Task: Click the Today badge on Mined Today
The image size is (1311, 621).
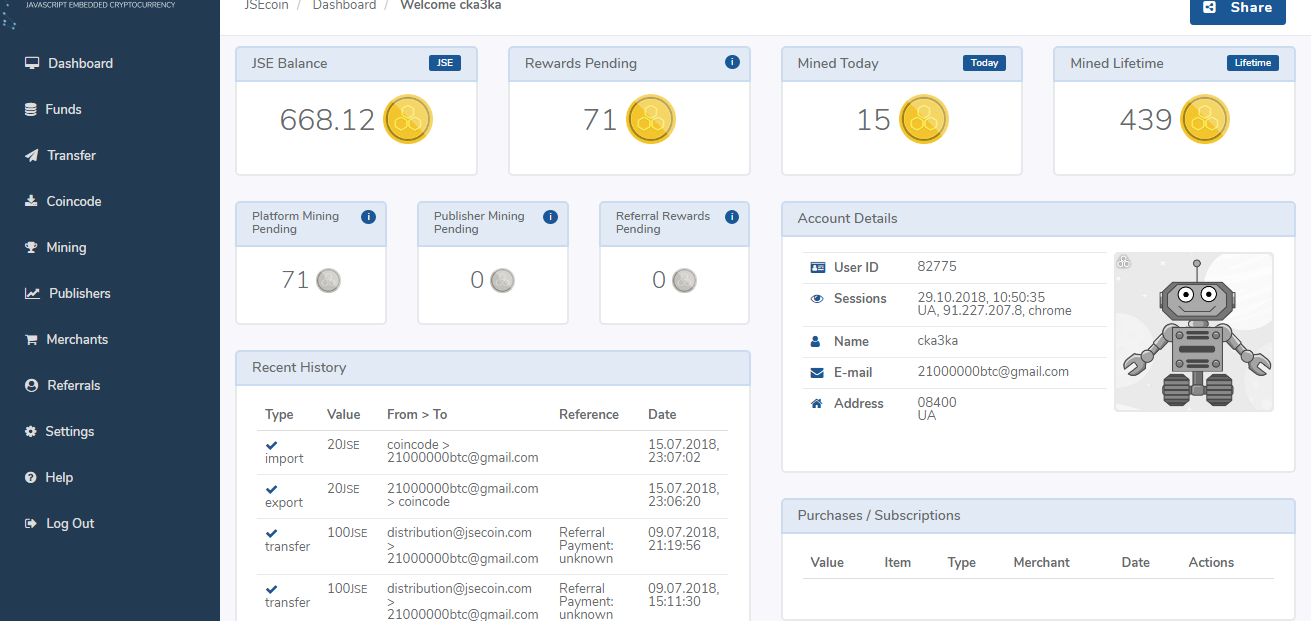Action: 985,63
